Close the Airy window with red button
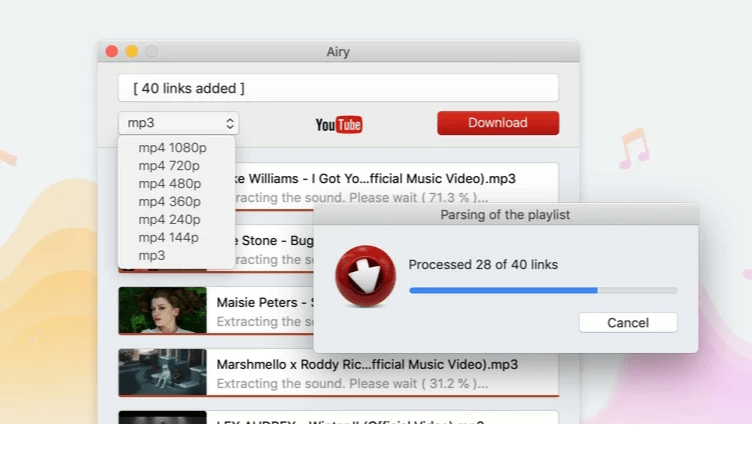The width and height of the screenshot is (752, 458). 112,51
